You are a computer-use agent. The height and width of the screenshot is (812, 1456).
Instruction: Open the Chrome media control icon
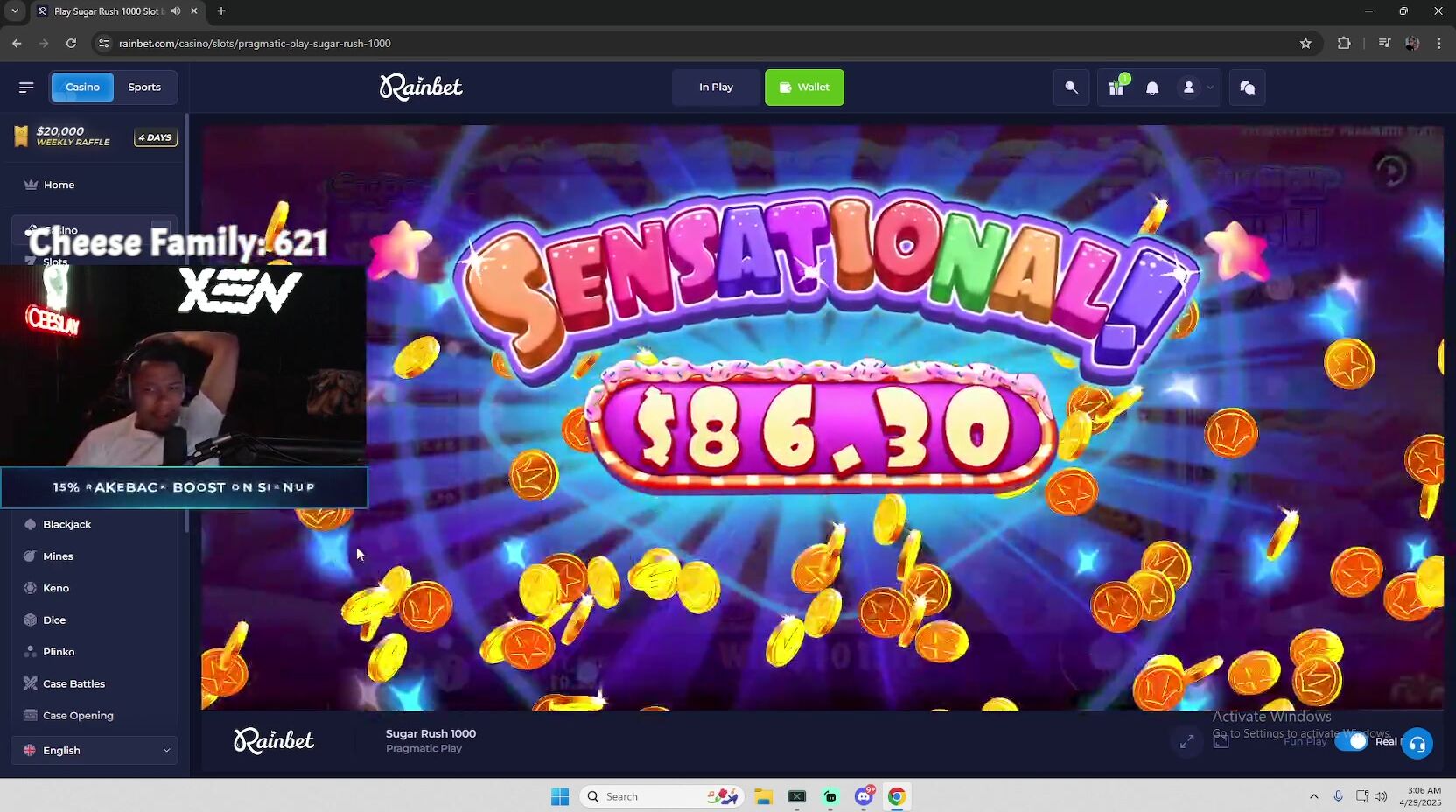1384,43
